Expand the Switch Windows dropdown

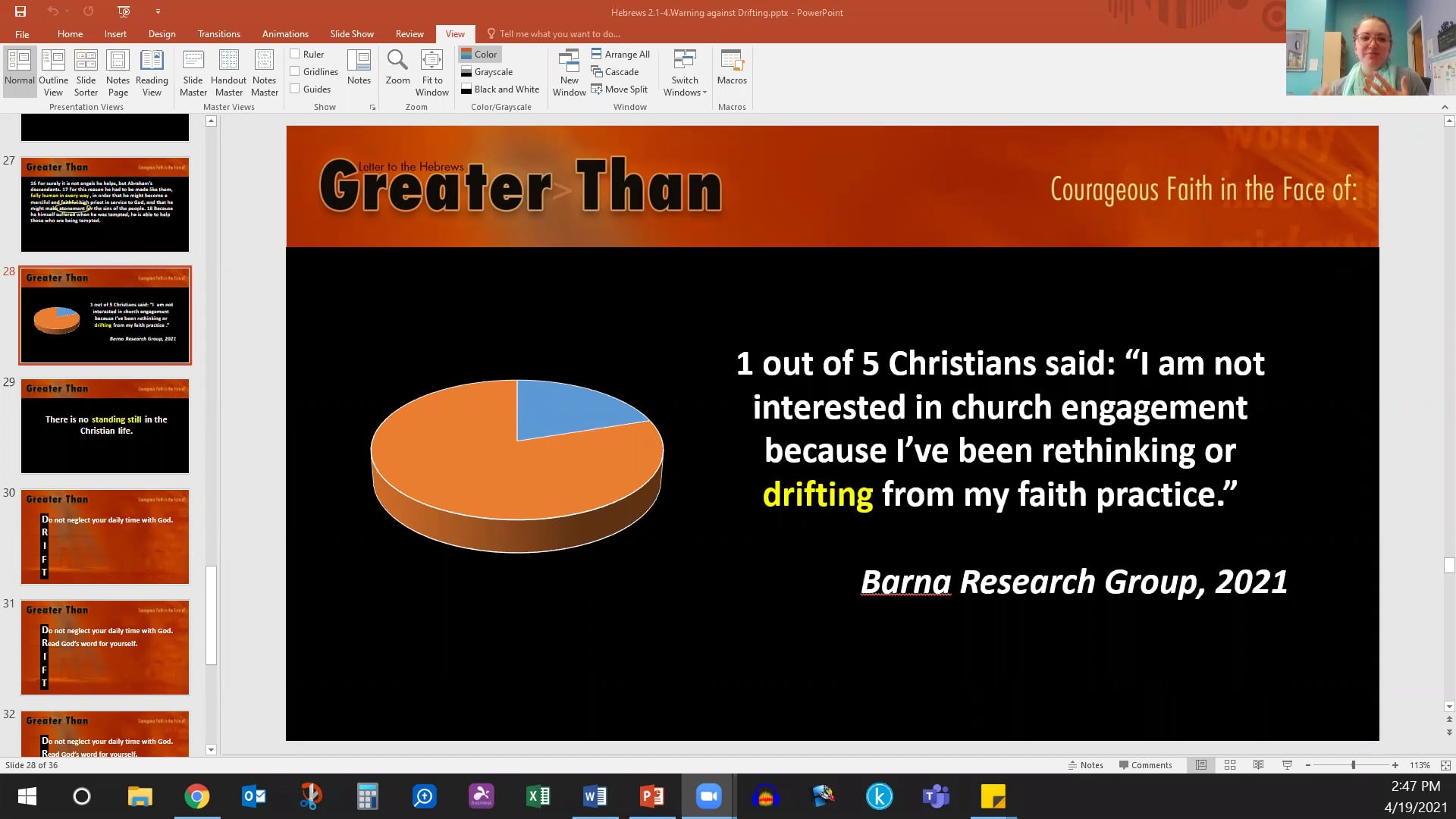pos(685,73)
